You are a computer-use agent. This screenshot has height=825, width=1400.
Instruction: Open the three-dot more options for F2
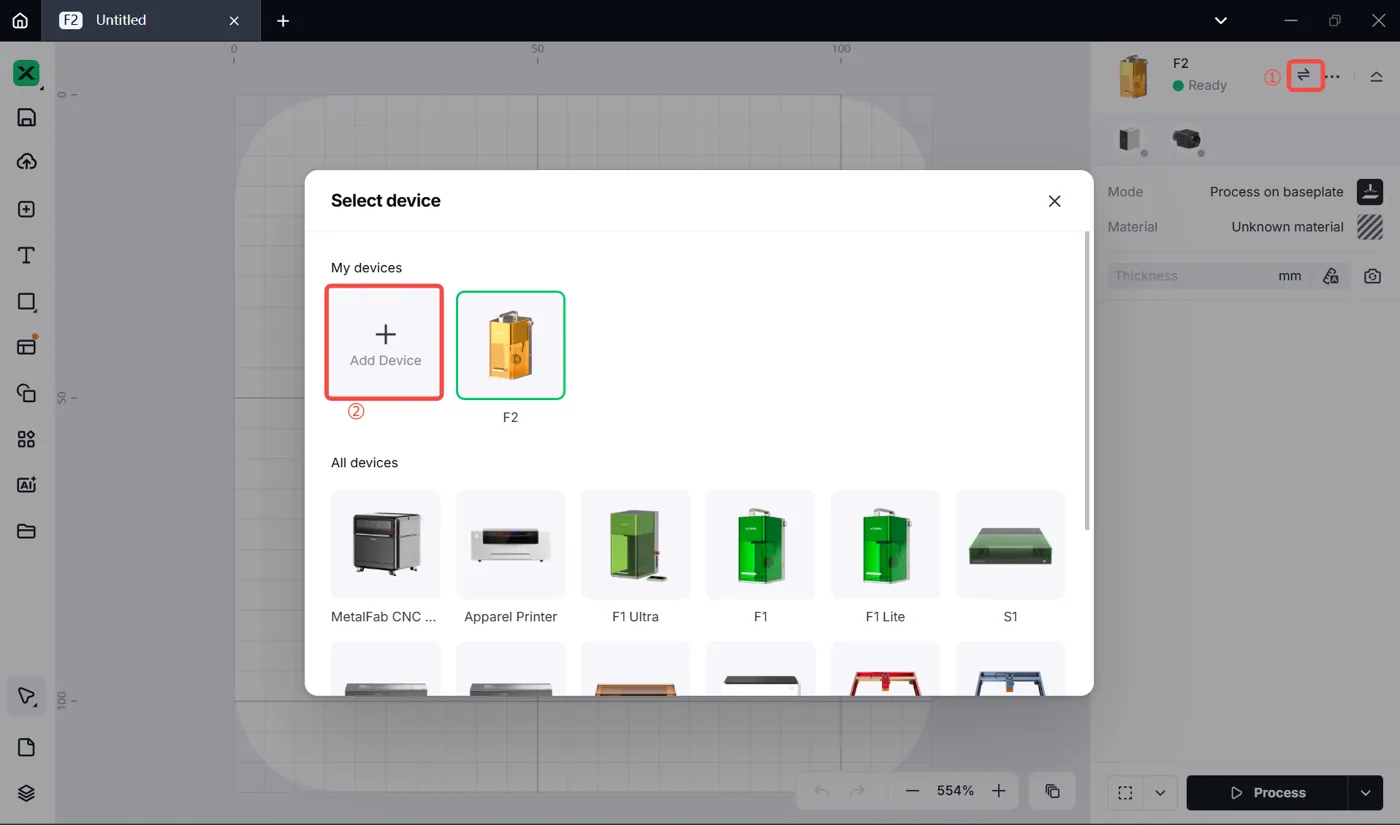point(1332,77)
